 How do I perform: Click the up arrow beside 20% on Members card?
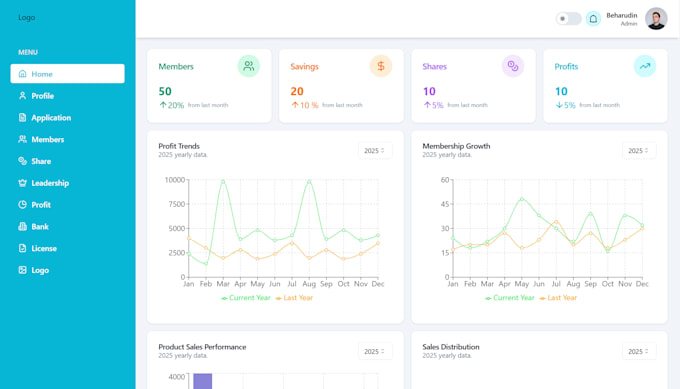coord(163,105)
